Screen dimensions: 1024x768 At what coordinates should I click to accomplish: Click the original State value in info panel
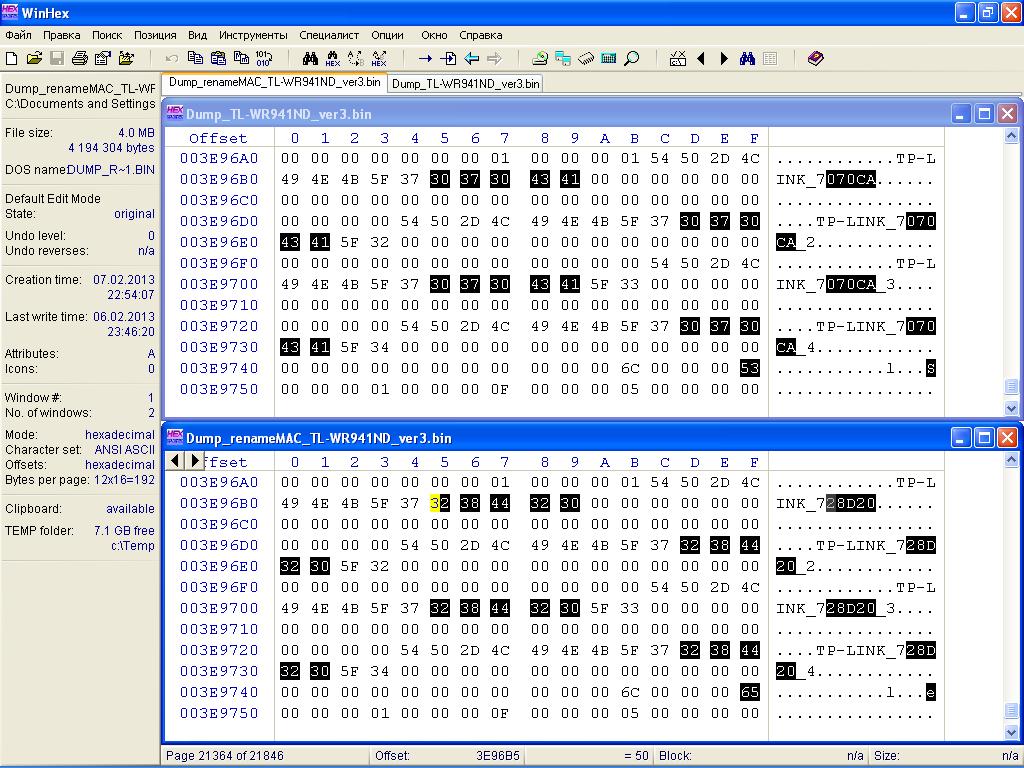(x=135, y=214)
